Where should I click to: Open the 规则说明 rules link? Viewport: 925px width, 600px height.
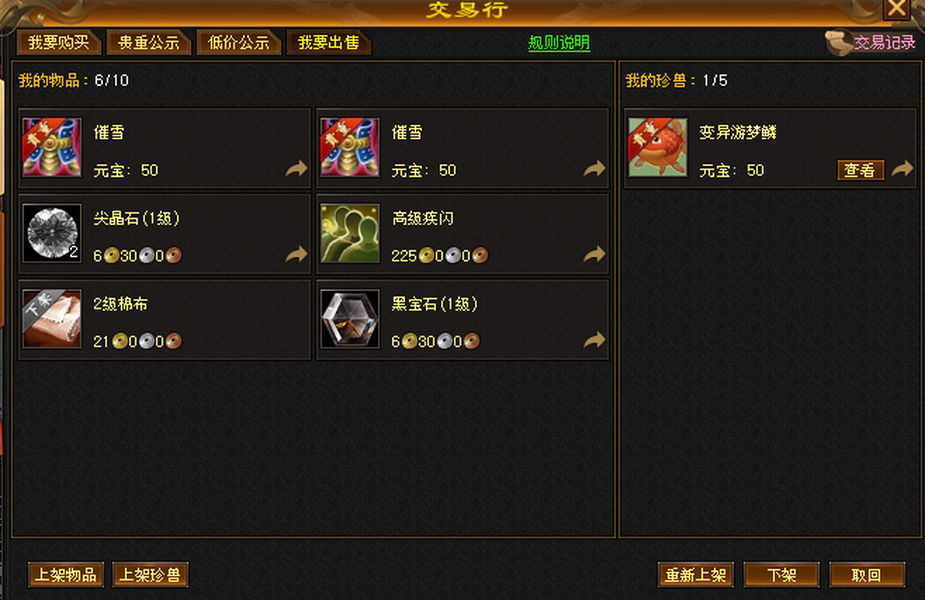(x=559, y=42)
